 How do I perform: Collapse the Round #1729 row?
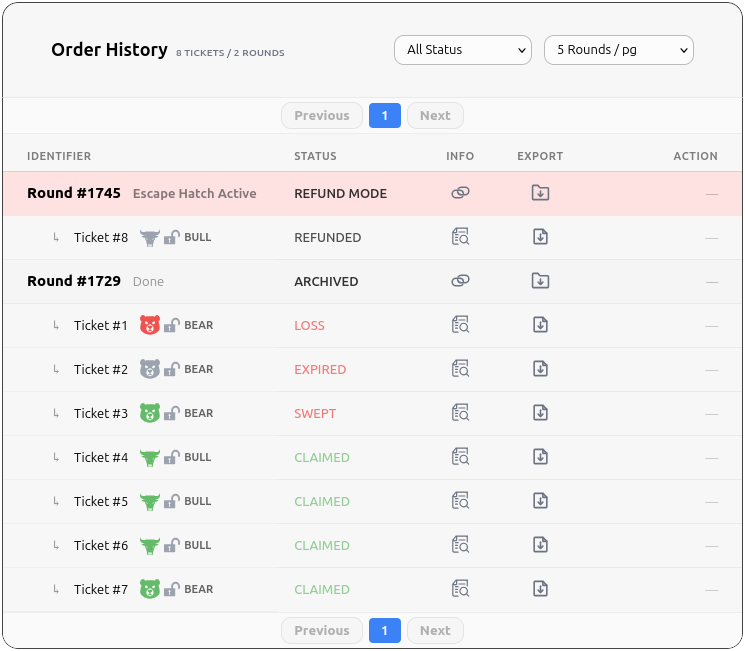(x=74, y=281)
